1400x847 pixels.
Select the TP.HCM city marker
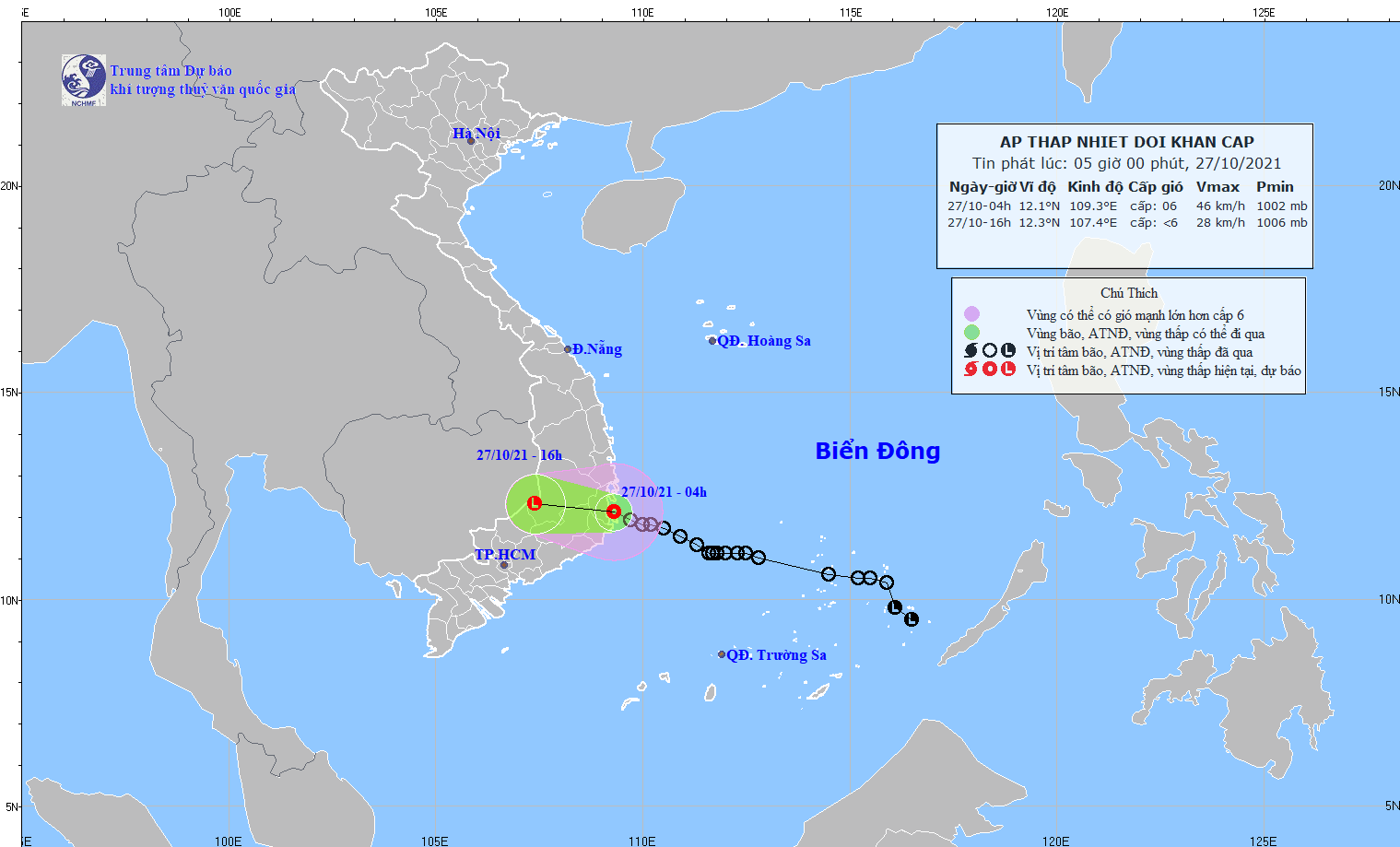504,564
